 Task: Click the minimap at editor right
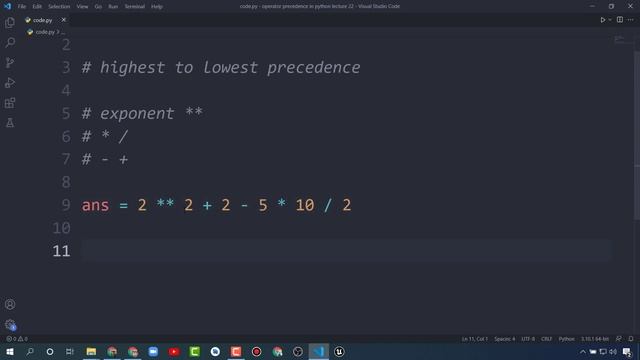(620, 40)
